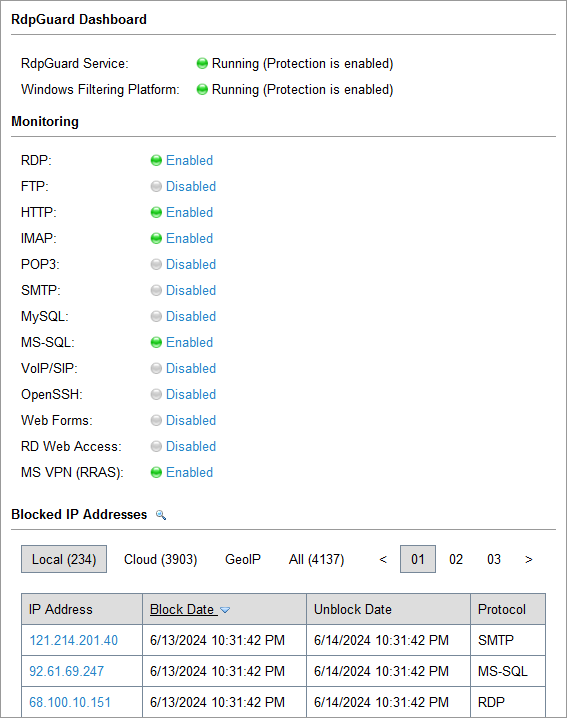This screenshot has width=567, height=718.
Task: Click the Windows Filtering Platform status icon
Action: pyautogui.click(x=202, y=89)
